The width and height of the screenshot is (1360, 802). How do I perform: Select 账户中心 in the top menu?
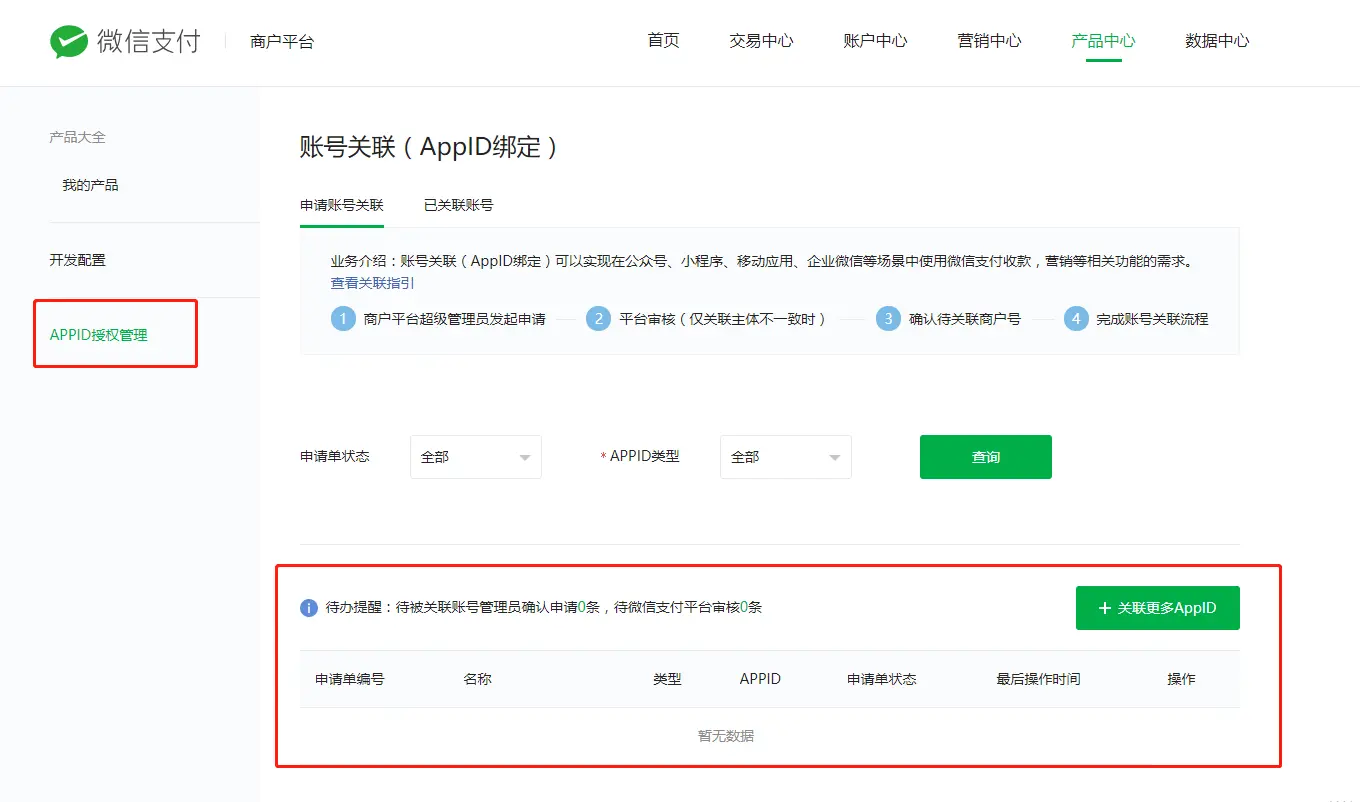[875, 41]
